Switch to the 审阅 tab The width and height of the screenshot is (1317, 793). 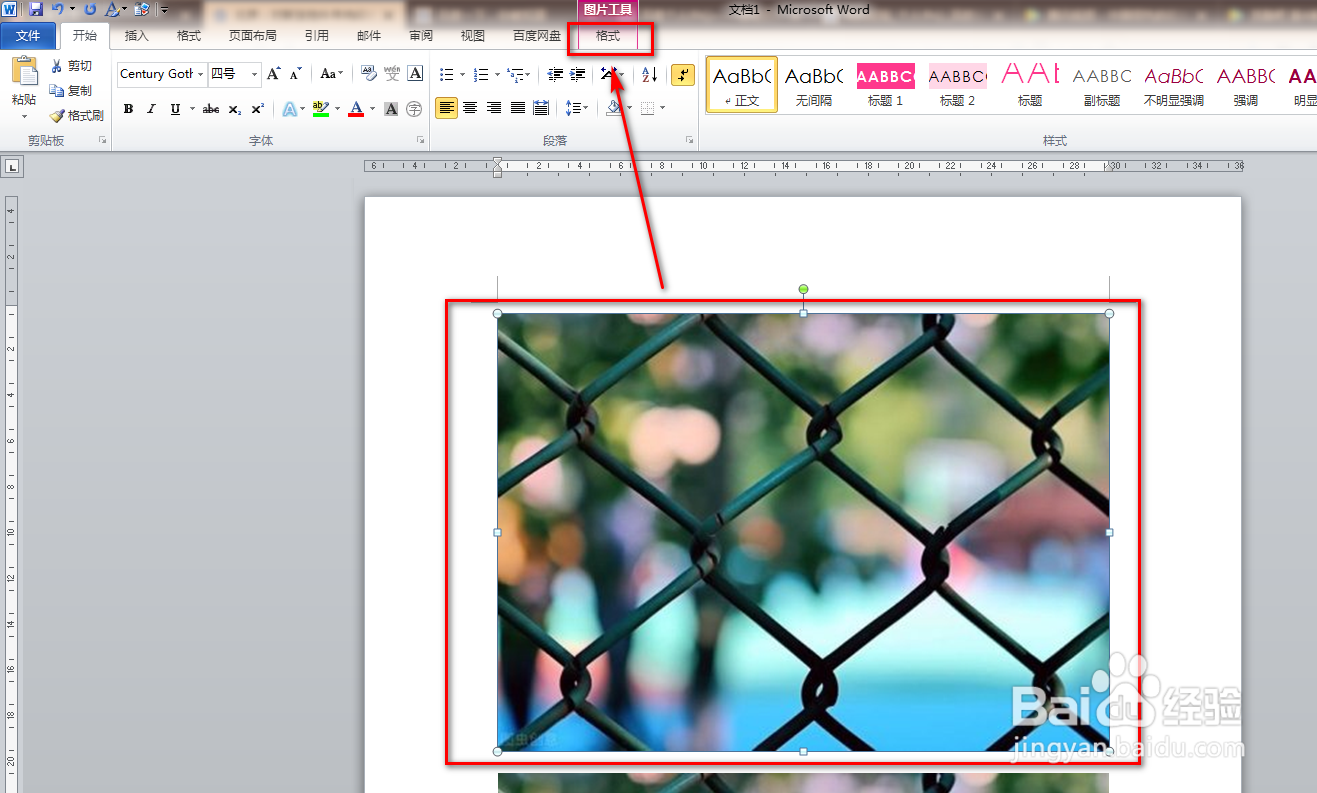[421, 36]
